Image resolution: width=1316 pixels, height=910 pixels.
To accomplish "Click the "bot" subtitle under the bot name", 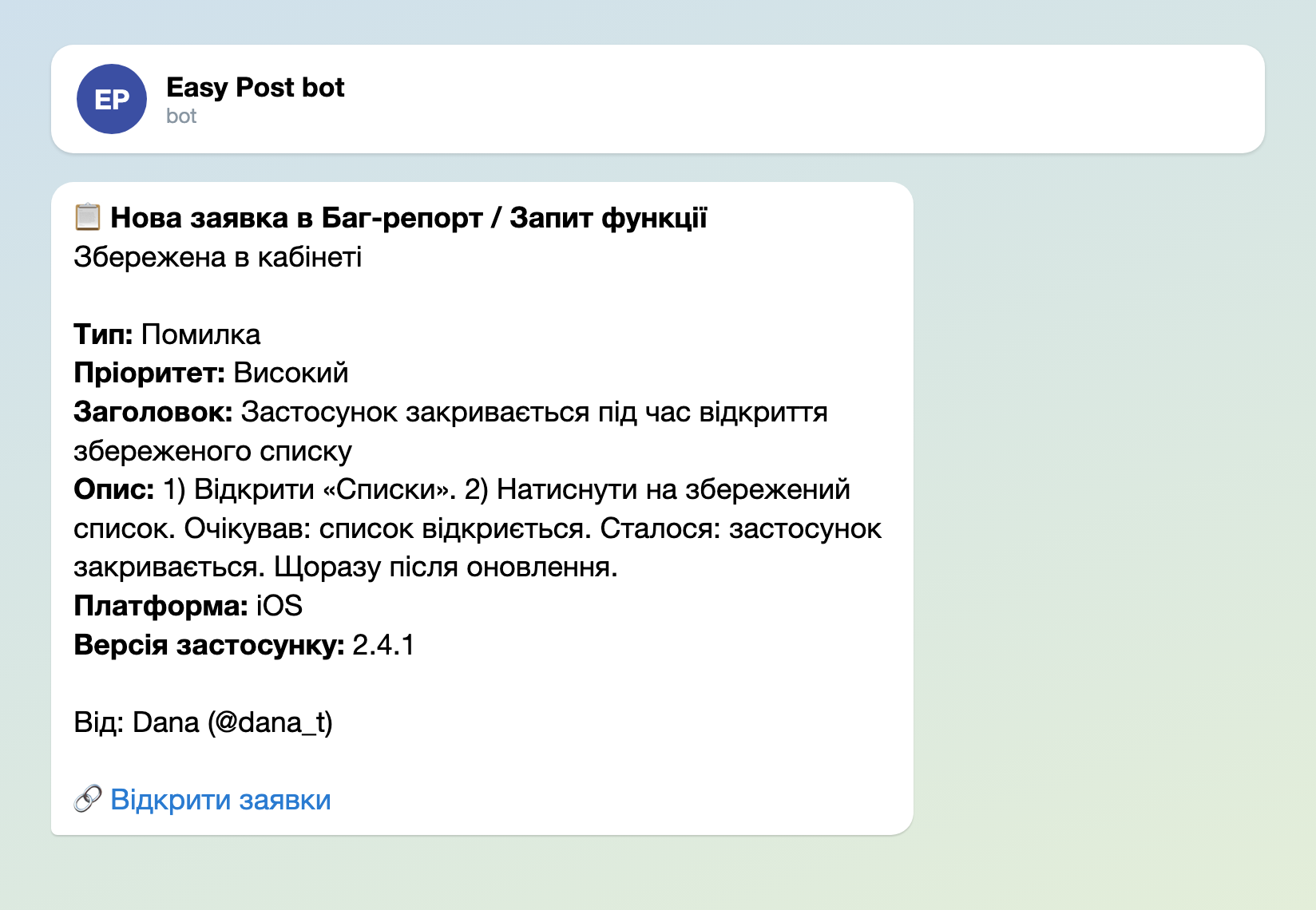I will 181,116.
